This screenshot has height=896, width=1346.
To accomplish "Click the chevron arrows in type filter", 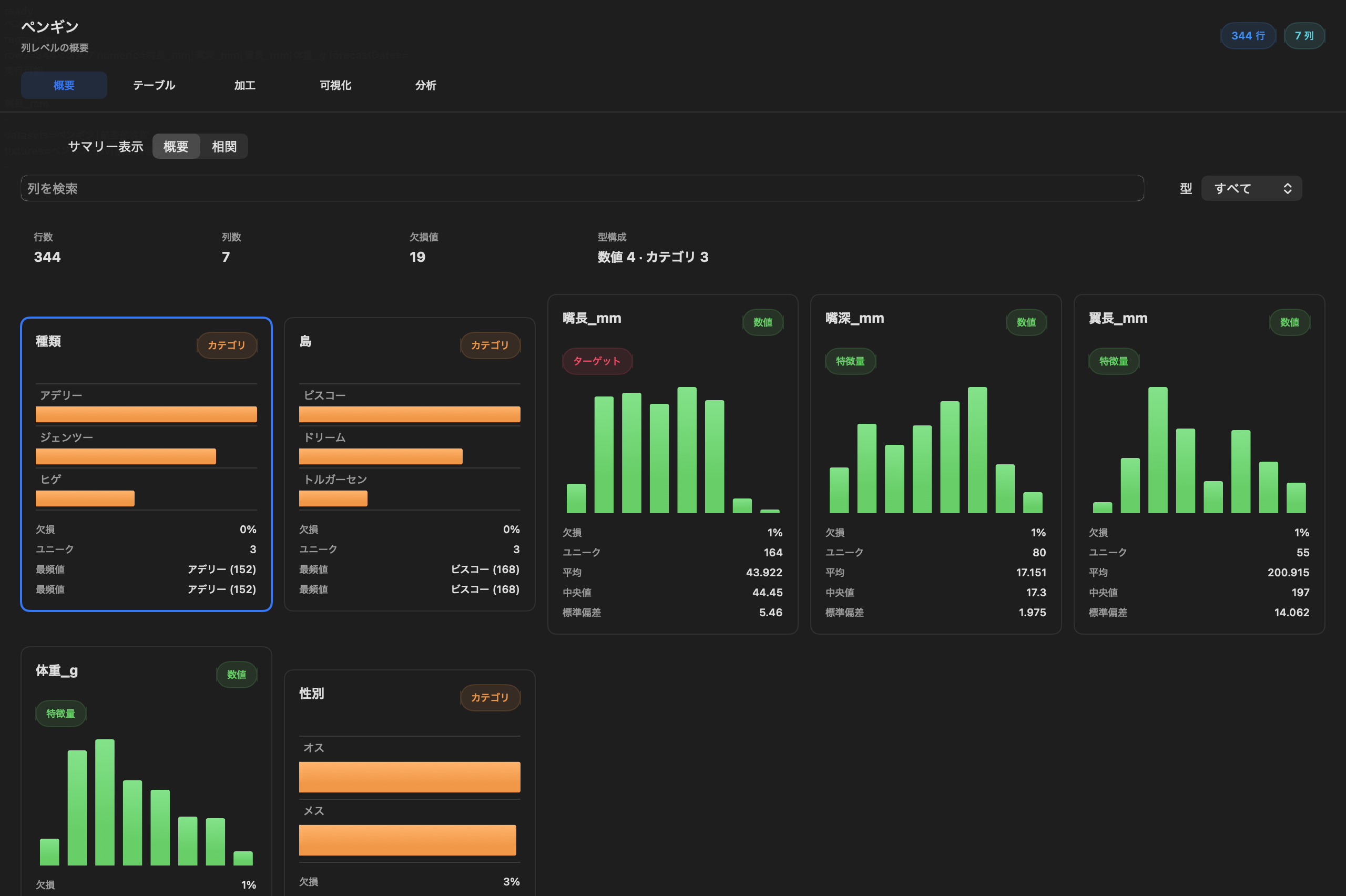I will point(1287,189).
